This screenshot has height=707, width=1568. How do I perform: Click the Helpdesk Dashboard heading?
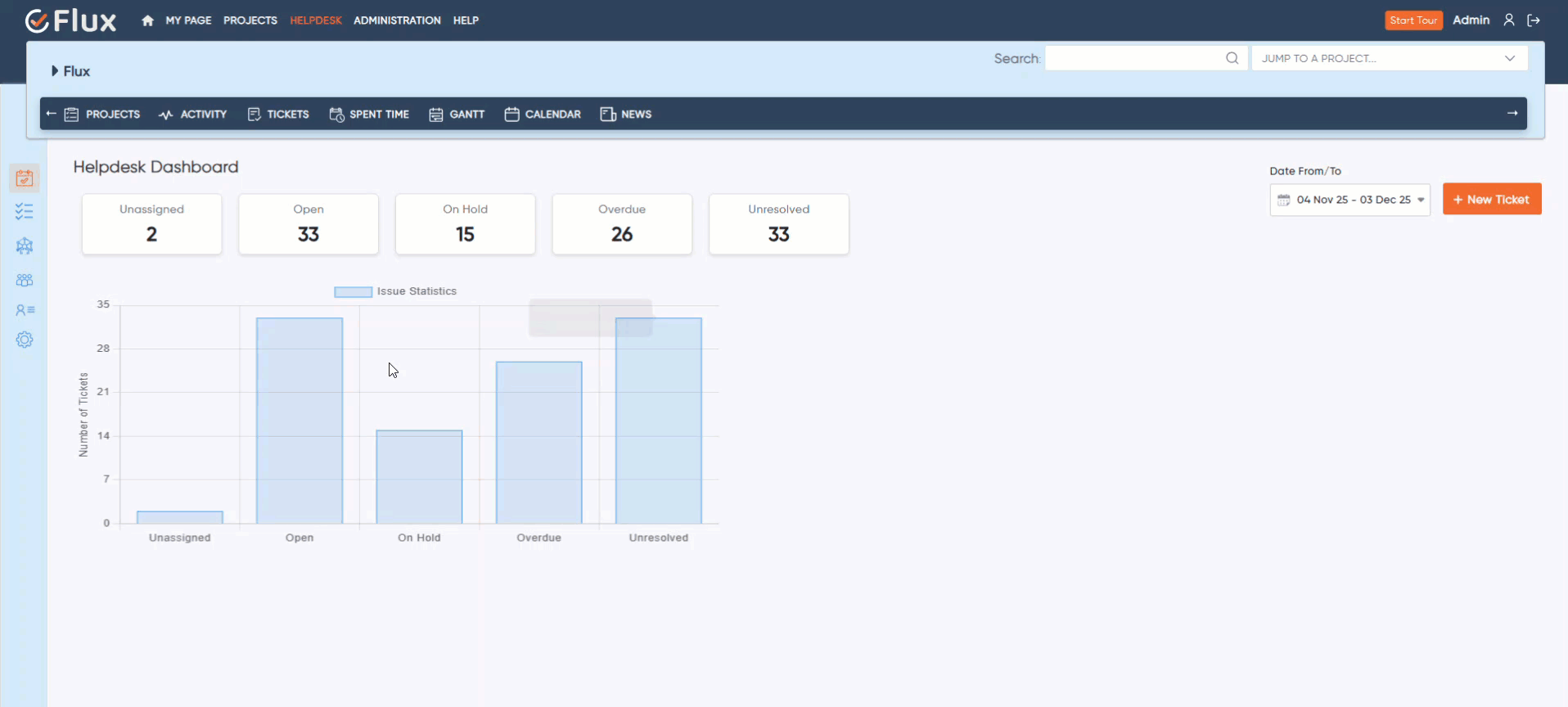[155, 167]
